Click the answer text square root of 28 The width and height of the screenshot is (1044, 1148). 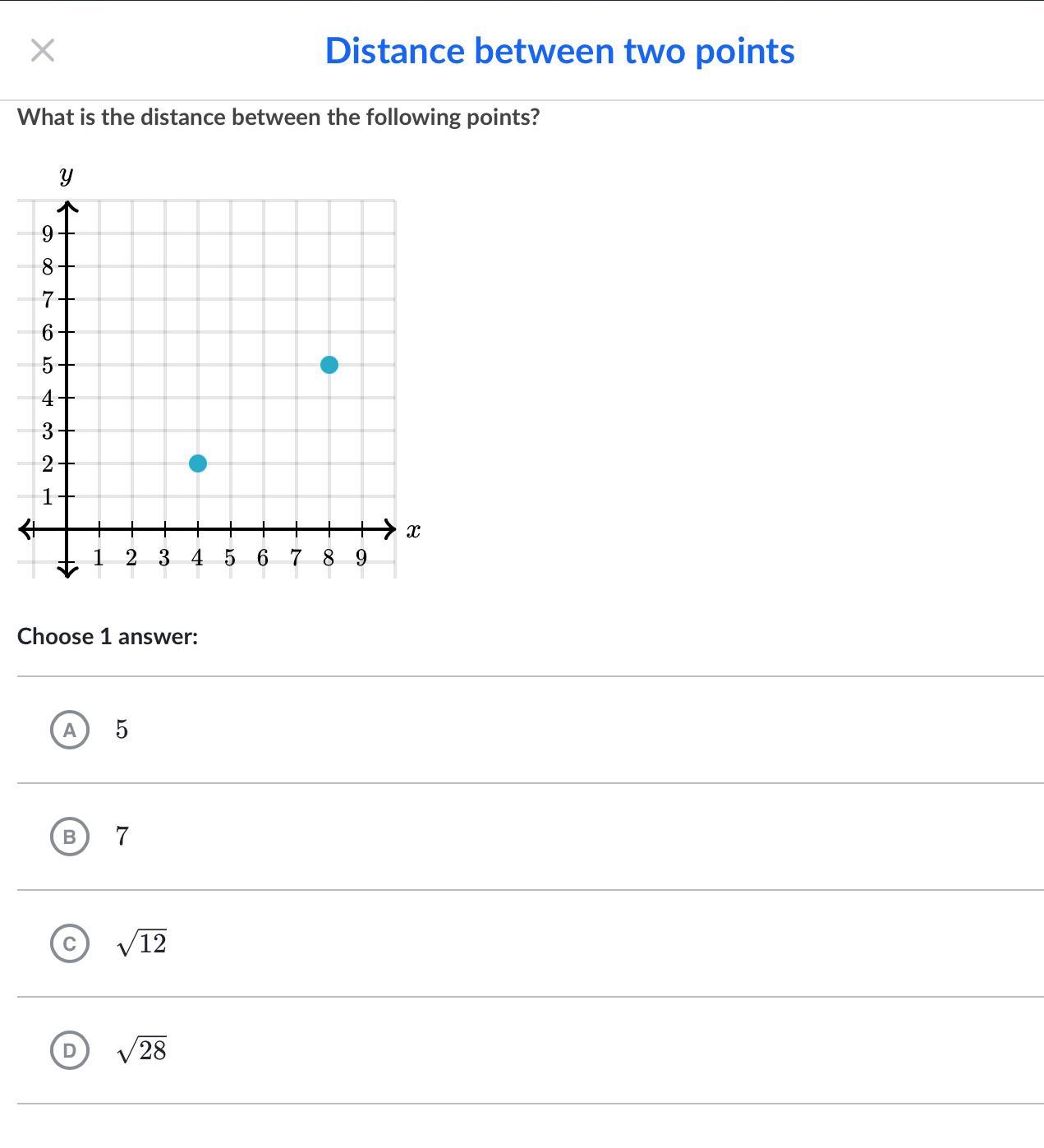[142, 1050]
